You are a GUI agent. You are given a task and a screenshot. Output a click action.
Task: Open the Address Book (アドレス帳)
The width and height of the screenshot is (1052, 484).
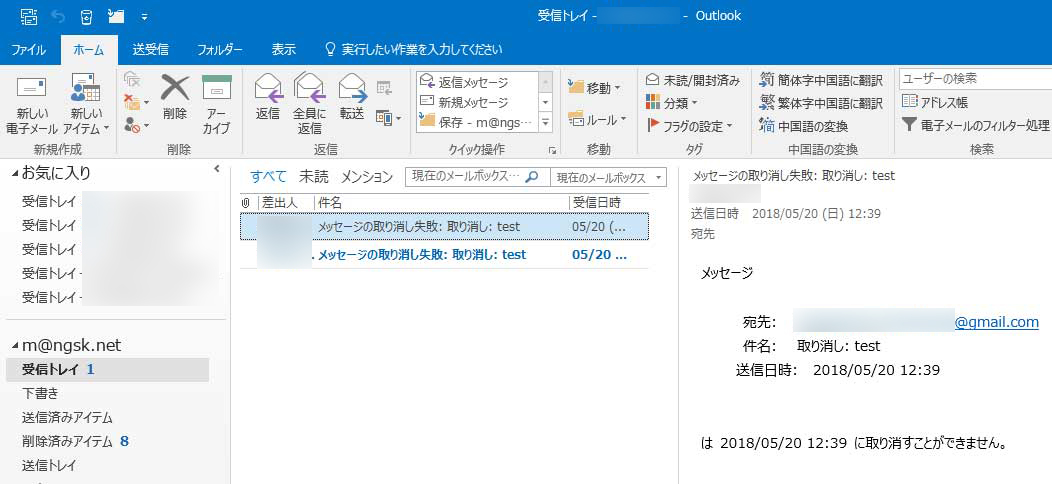coord(935,102)
